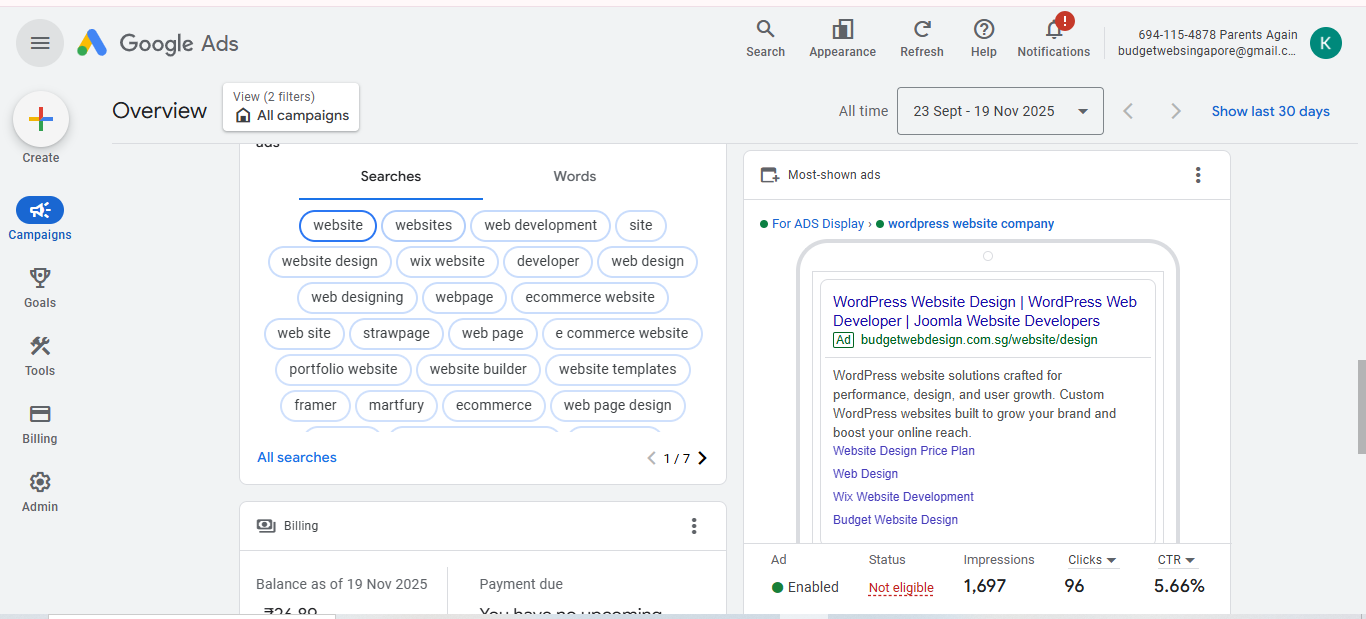Switch to the Words tab

(x=574, y=176)
